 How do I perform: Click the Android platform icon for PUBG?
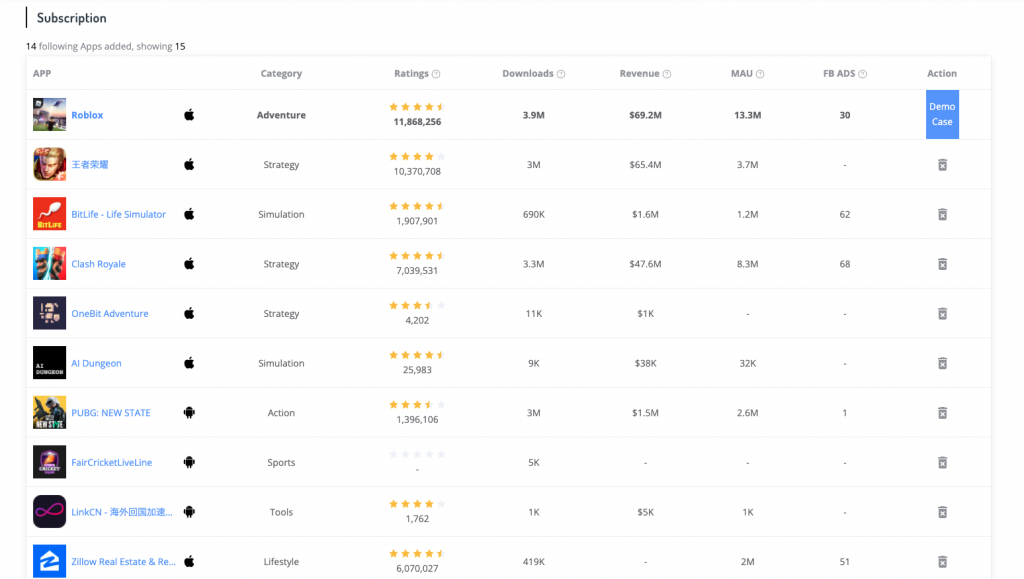[x=189, y=413]
